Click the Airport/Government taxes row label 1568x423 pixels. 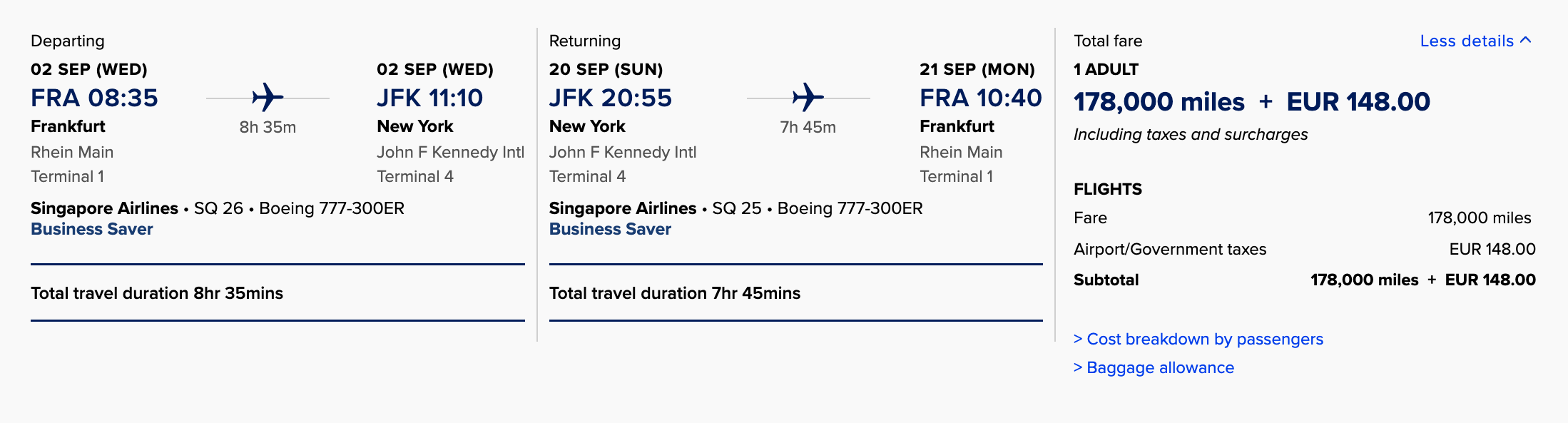pos(1170,249)
